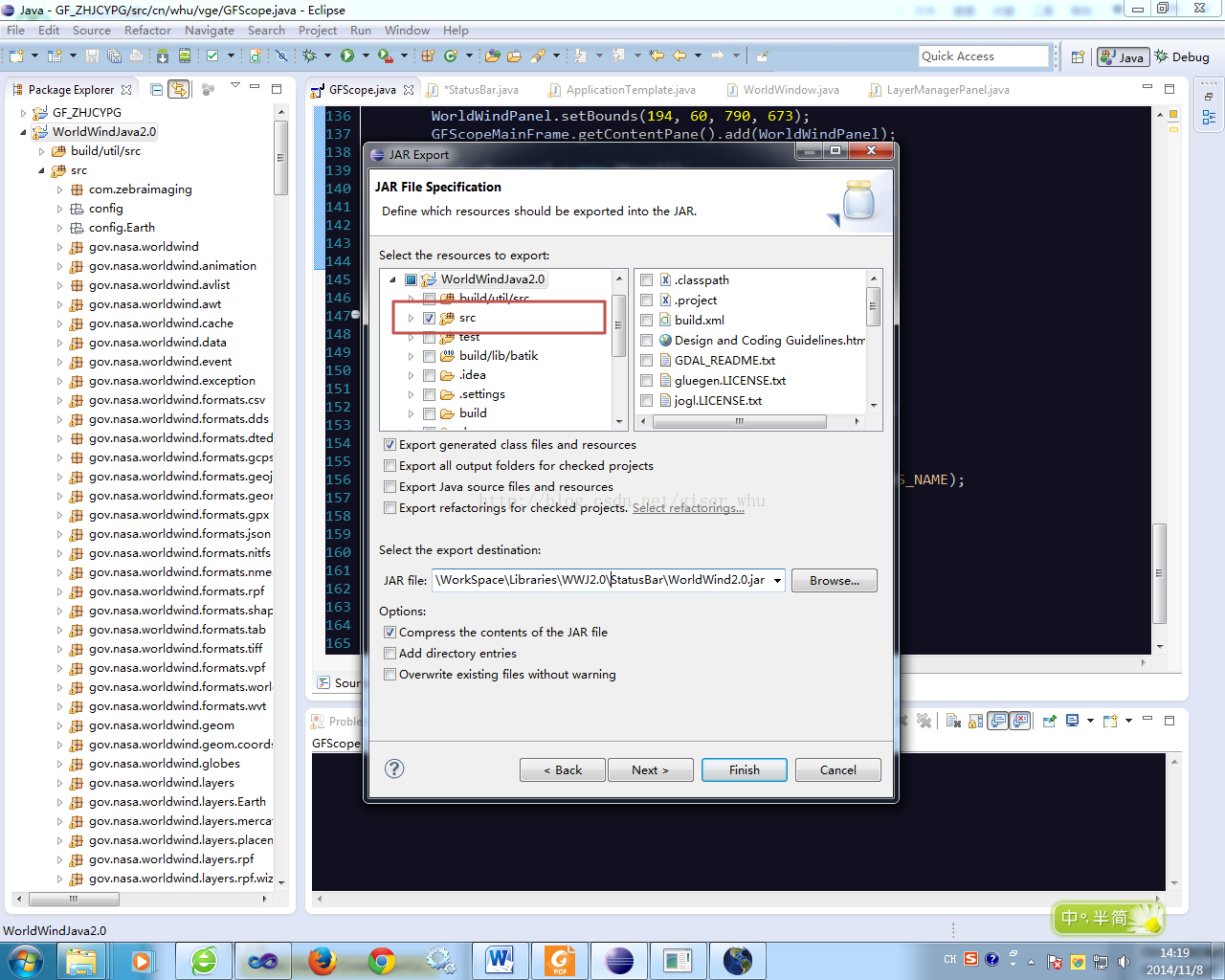Collapse all in Package Explorer

click(x=157, y=89)
